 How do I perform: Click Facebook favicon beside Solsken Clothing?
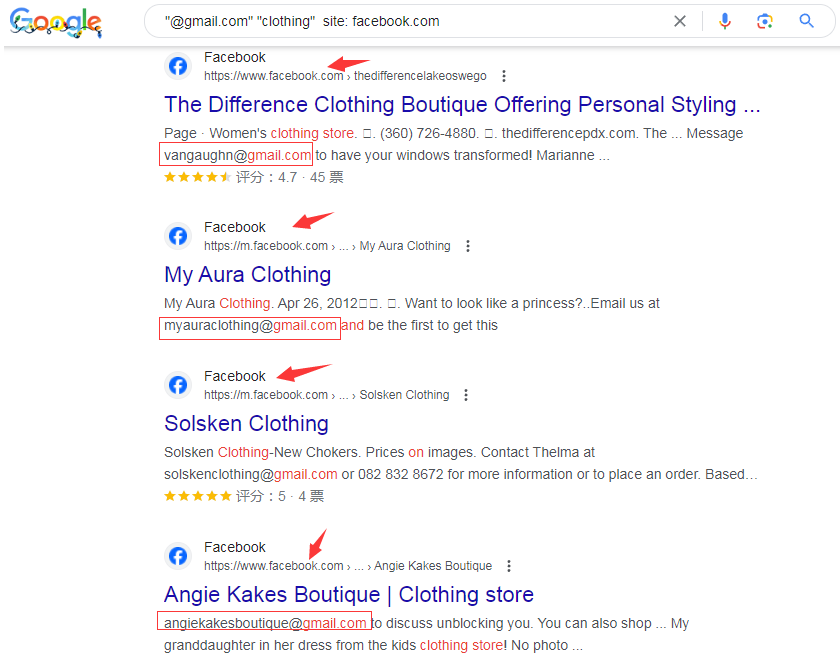pyautogui.click(x=178, y=385)
